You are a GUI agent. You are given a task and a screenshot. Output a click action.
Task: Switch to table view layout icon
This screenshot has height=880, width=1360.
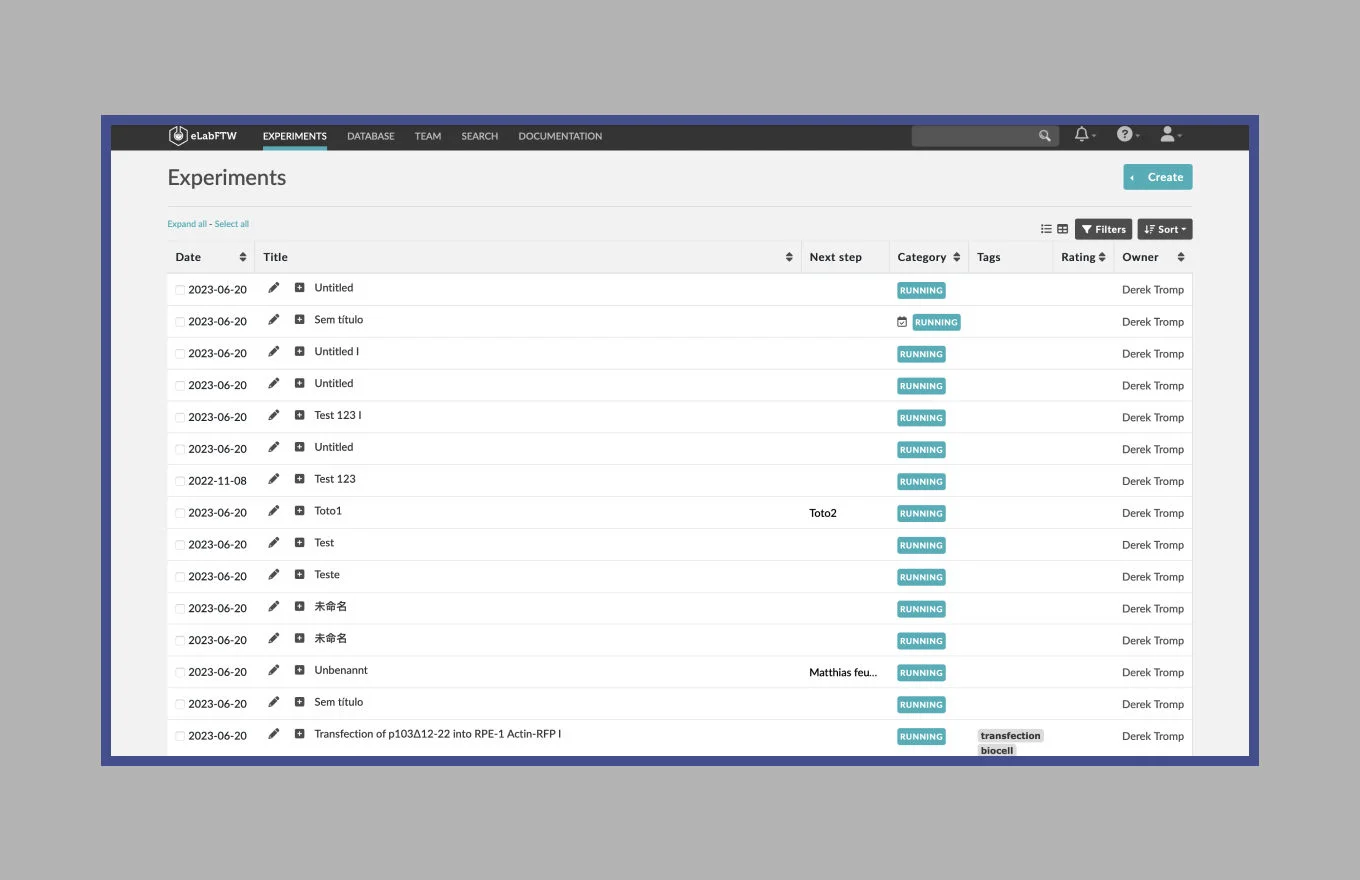(x=1063, y=229)
